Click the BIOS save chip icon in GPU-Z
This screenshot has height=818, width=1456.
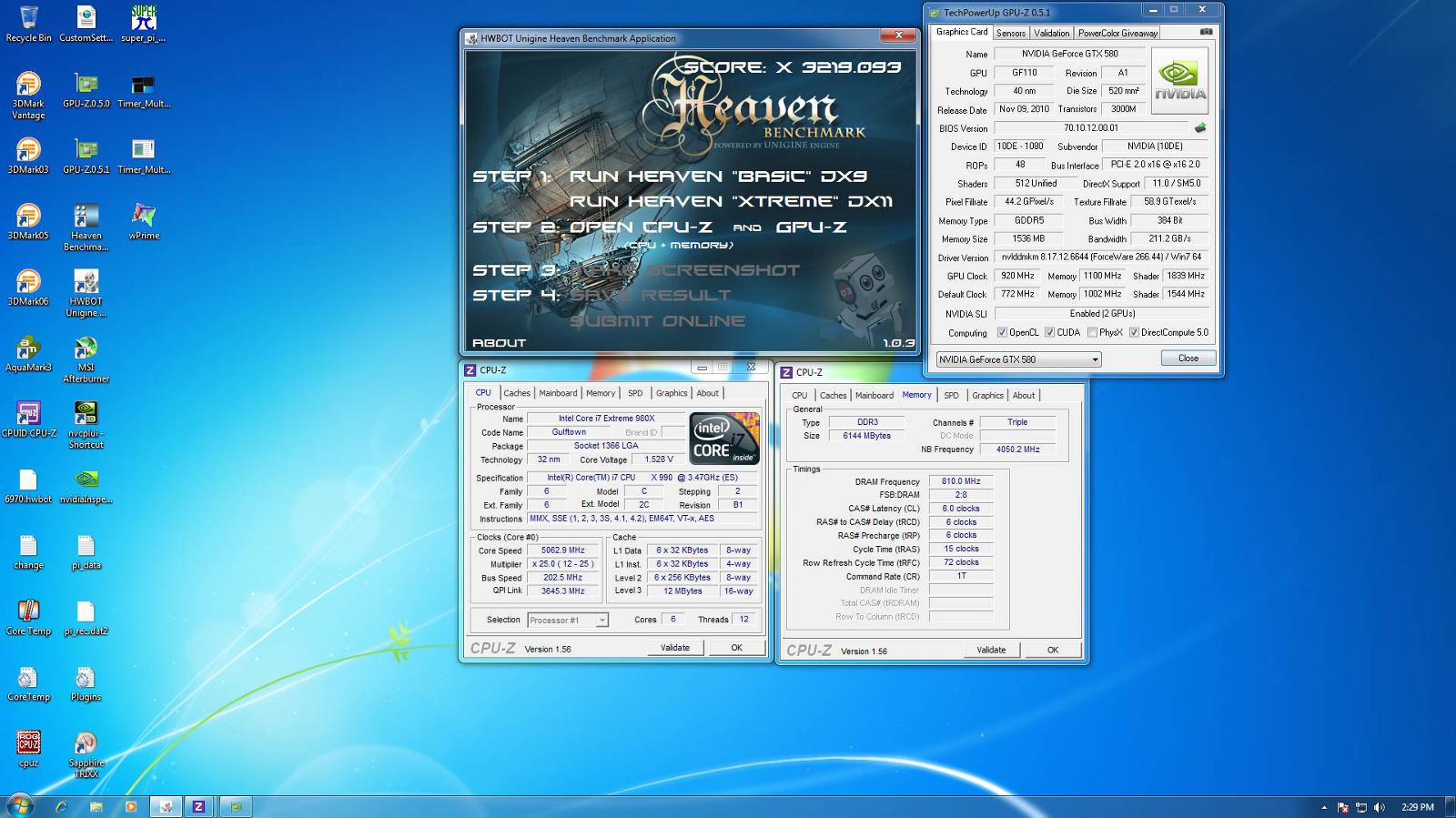tap(1200, 128)
